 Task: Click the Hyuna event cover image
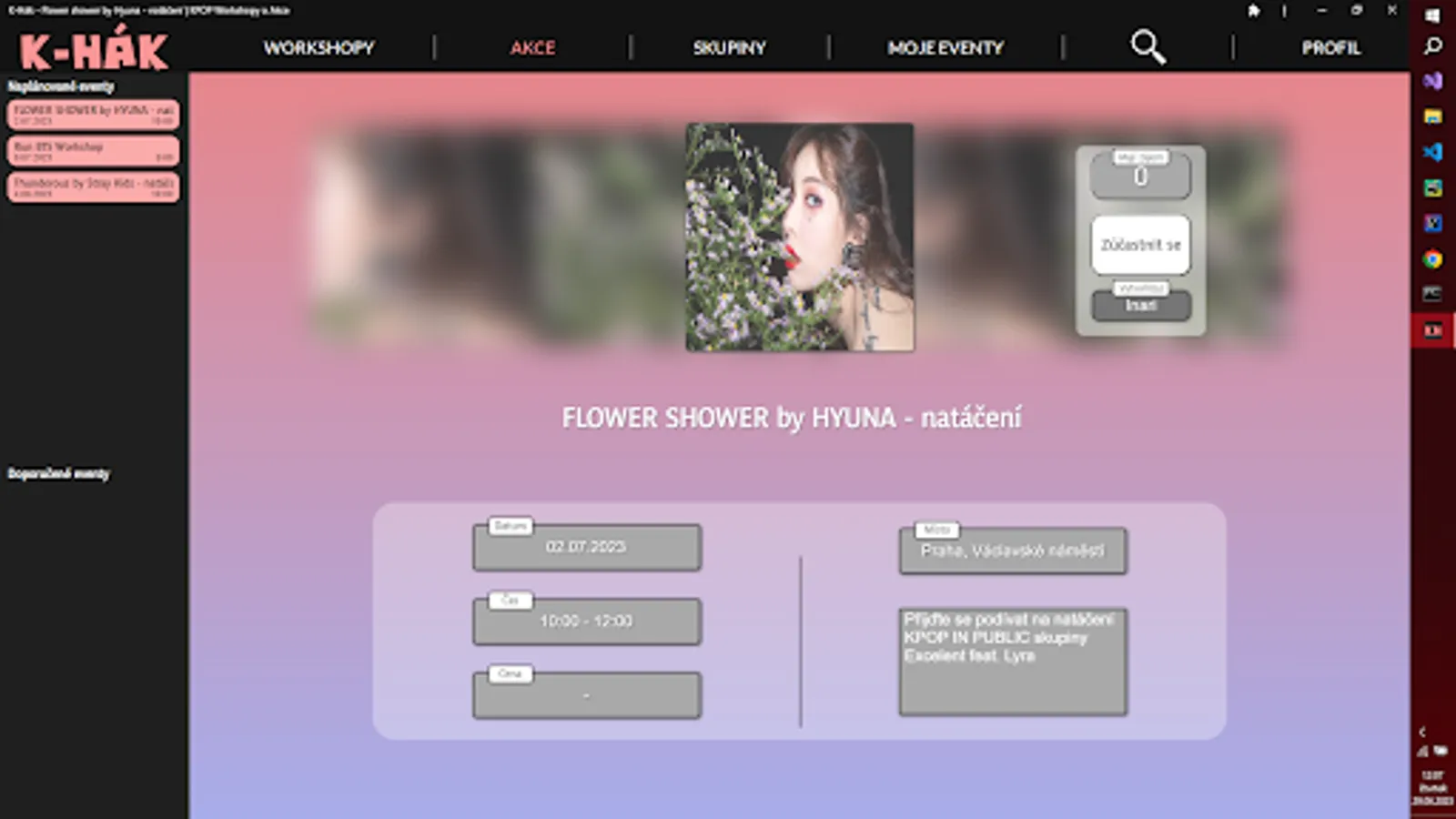[x=800, y=238]
